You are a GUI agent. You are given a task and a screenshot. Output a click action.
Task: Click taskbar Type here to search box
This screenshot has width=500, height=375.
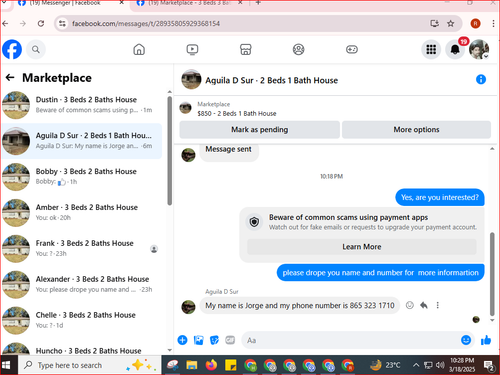[90, 365]
